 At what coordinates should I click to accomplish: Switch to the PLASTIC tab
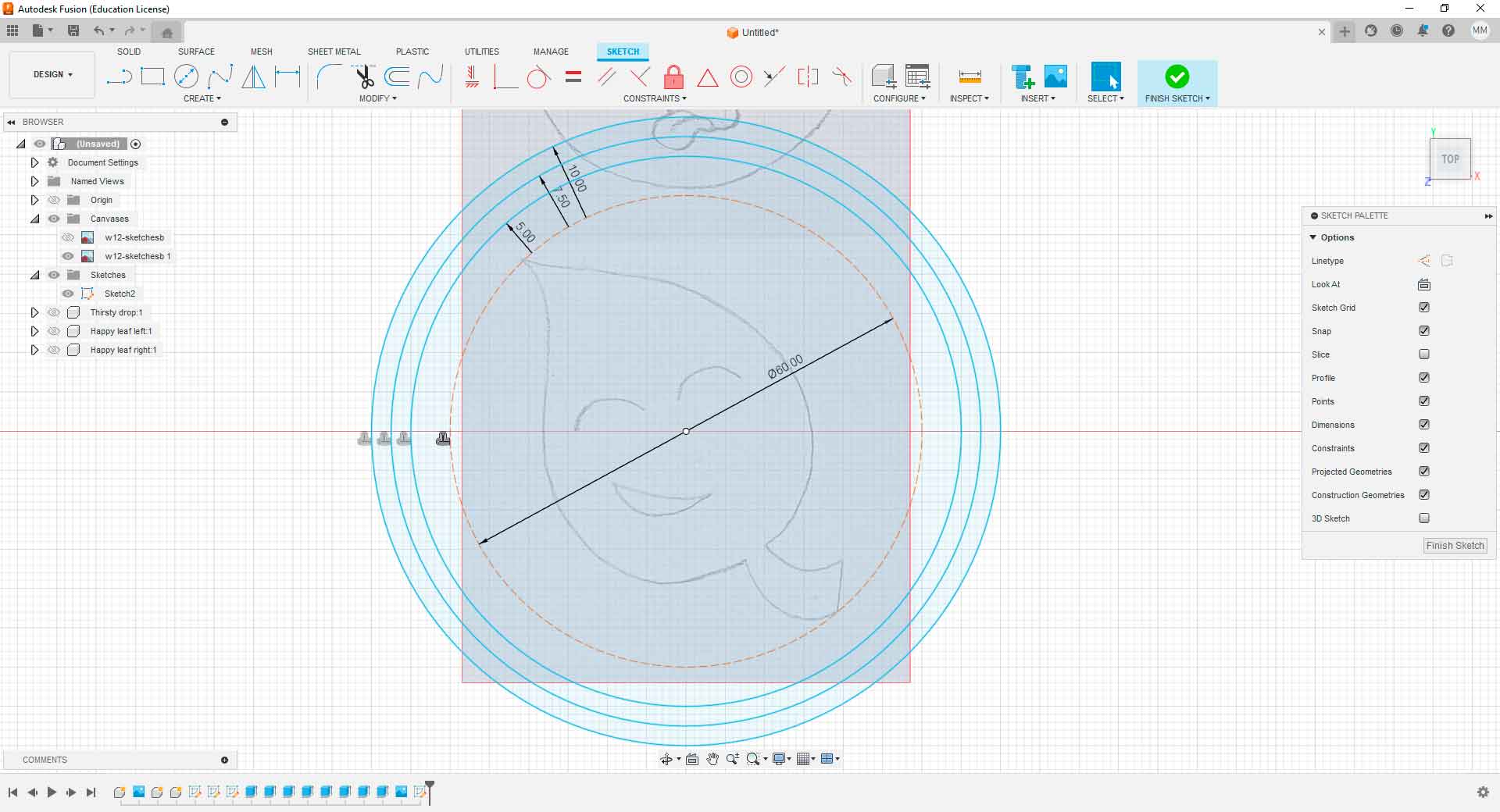coord(412,52)
